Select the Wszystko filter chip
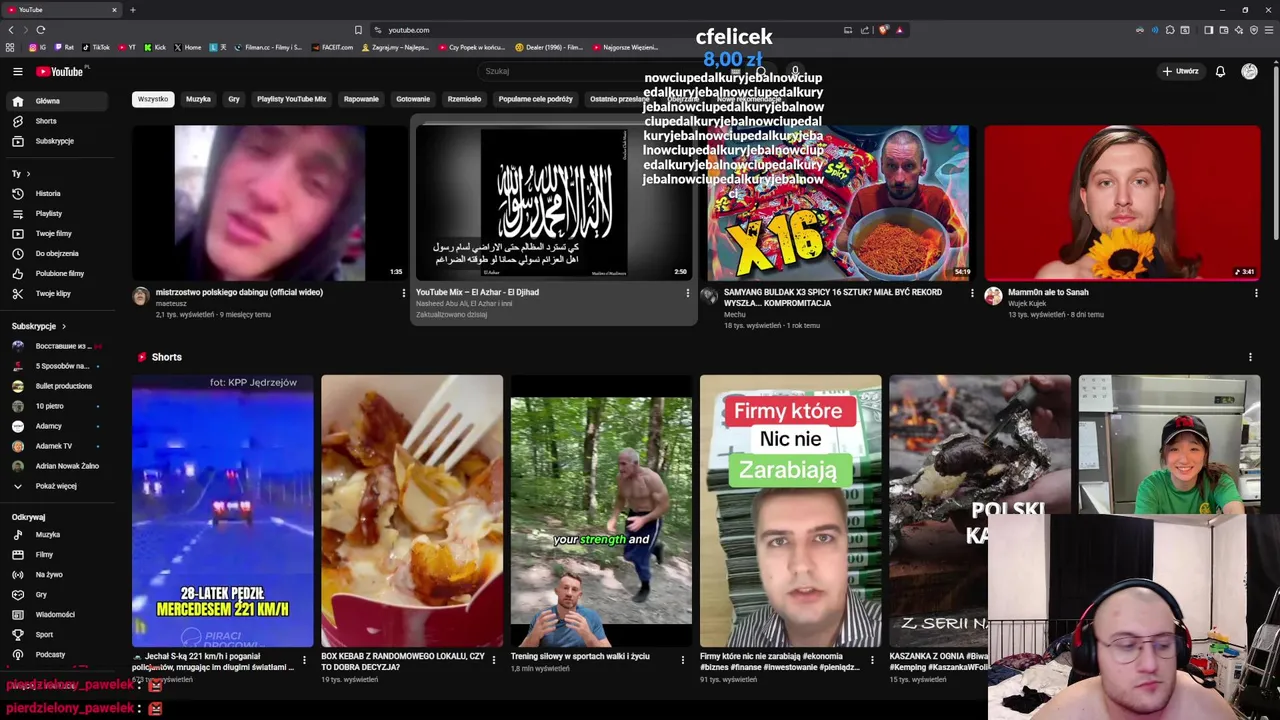 [153, 99]
